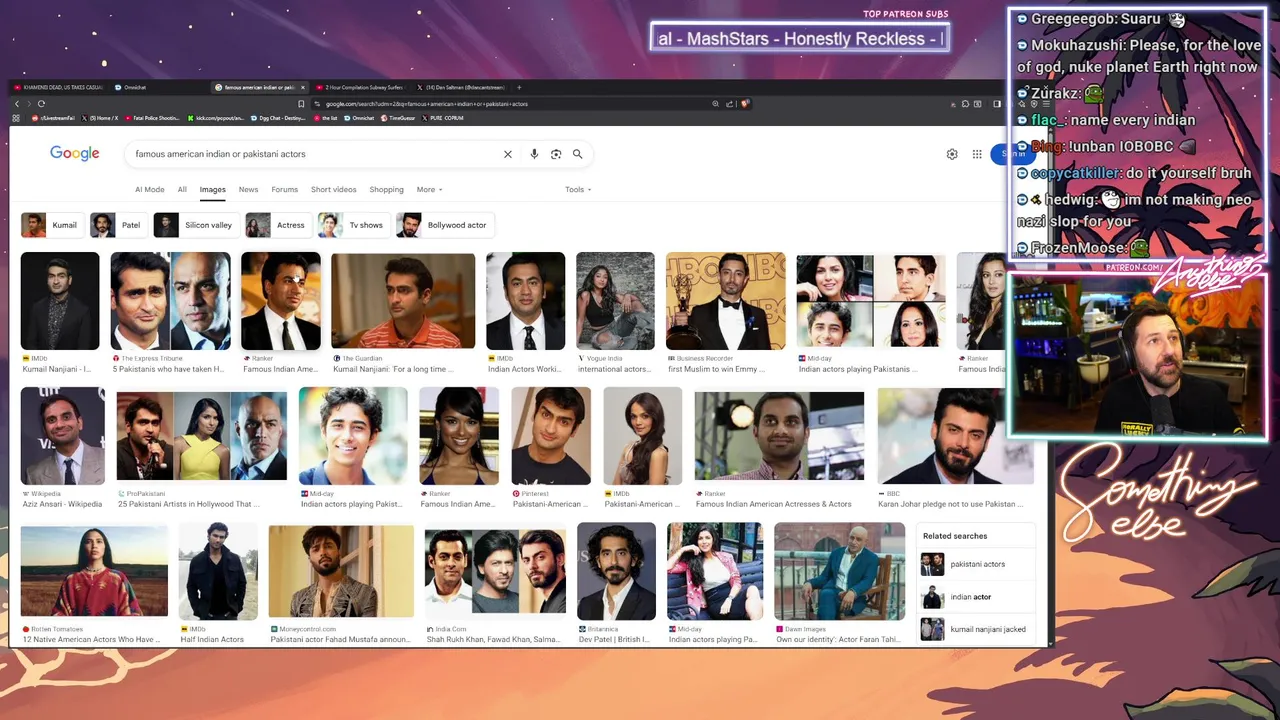Open the Livestreamfail bookmark
This screenshot has width=1280, height=720.
click(54, 118)
